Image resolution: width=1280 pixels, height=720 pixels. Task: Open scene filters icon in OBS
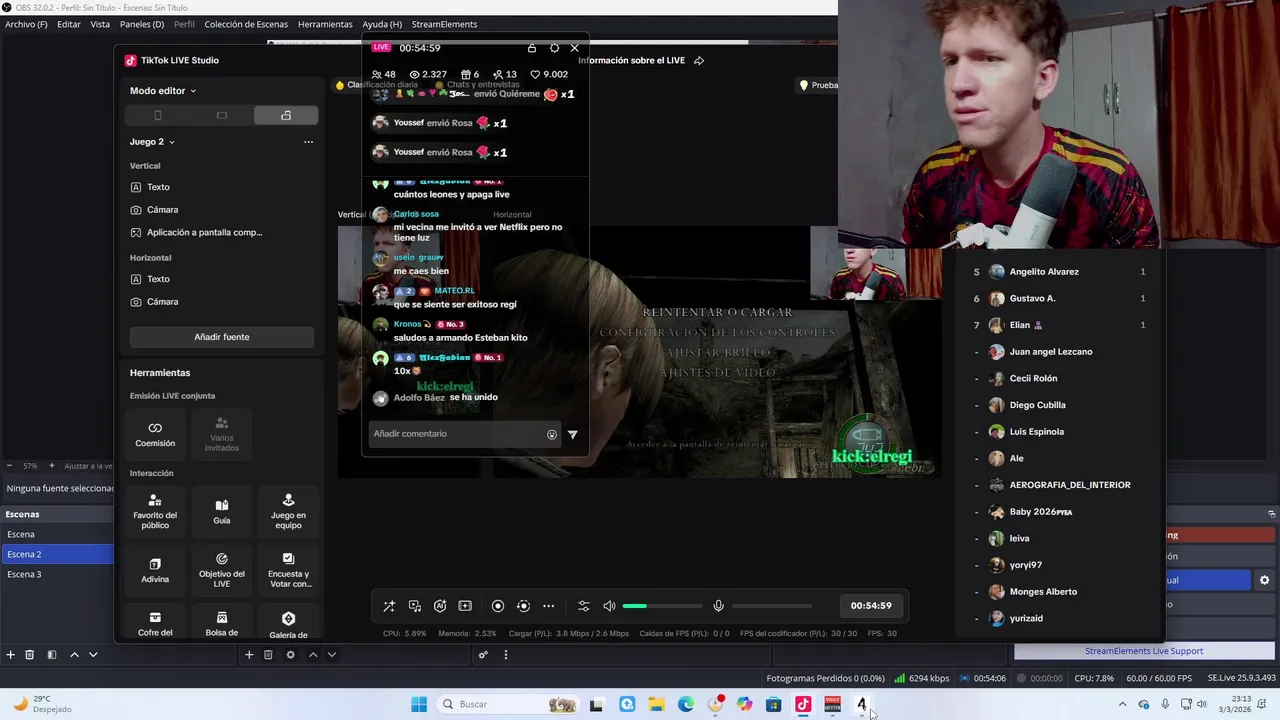pos(52,655)
